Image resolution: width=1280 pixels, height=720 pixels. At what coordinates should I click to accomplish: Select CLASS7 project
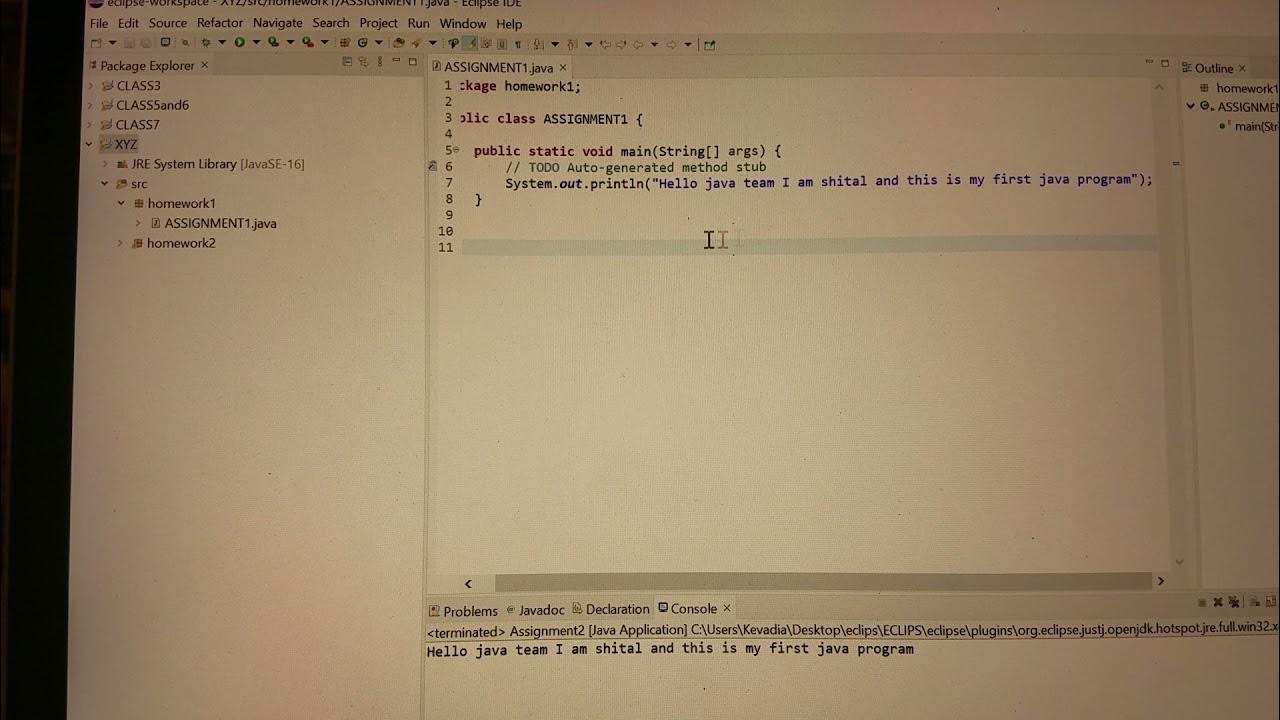(130, 125)
